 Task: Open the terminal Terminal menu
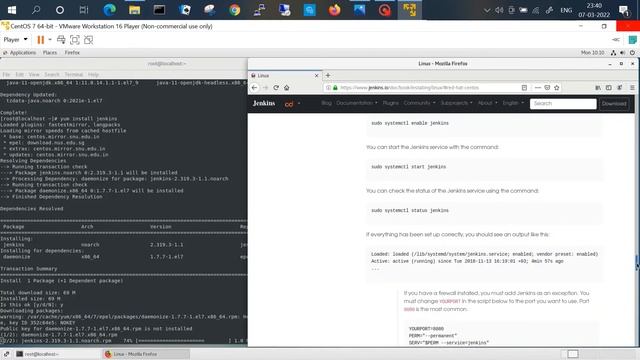click(73, 74)
